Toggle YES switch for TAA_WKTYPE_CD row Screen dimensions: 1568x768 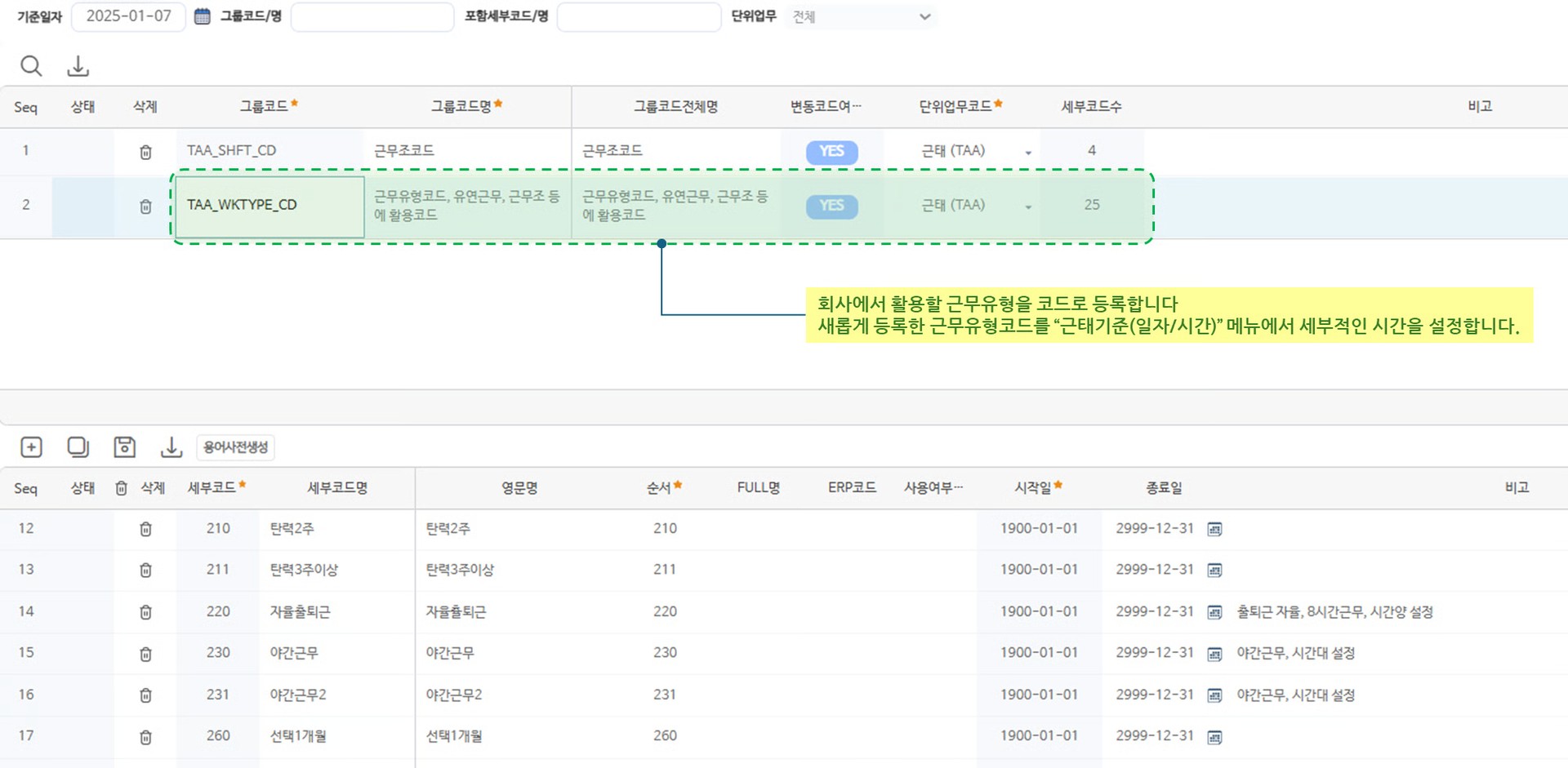(831, 206)
